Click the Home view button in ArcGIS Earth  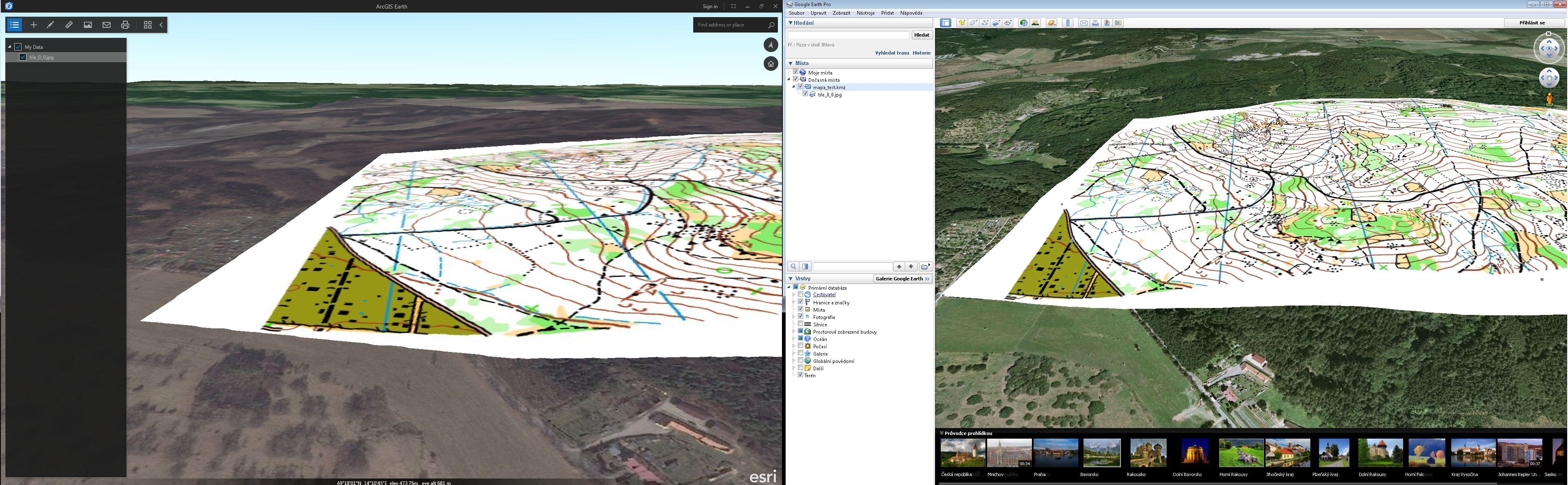tap(771, 63)
